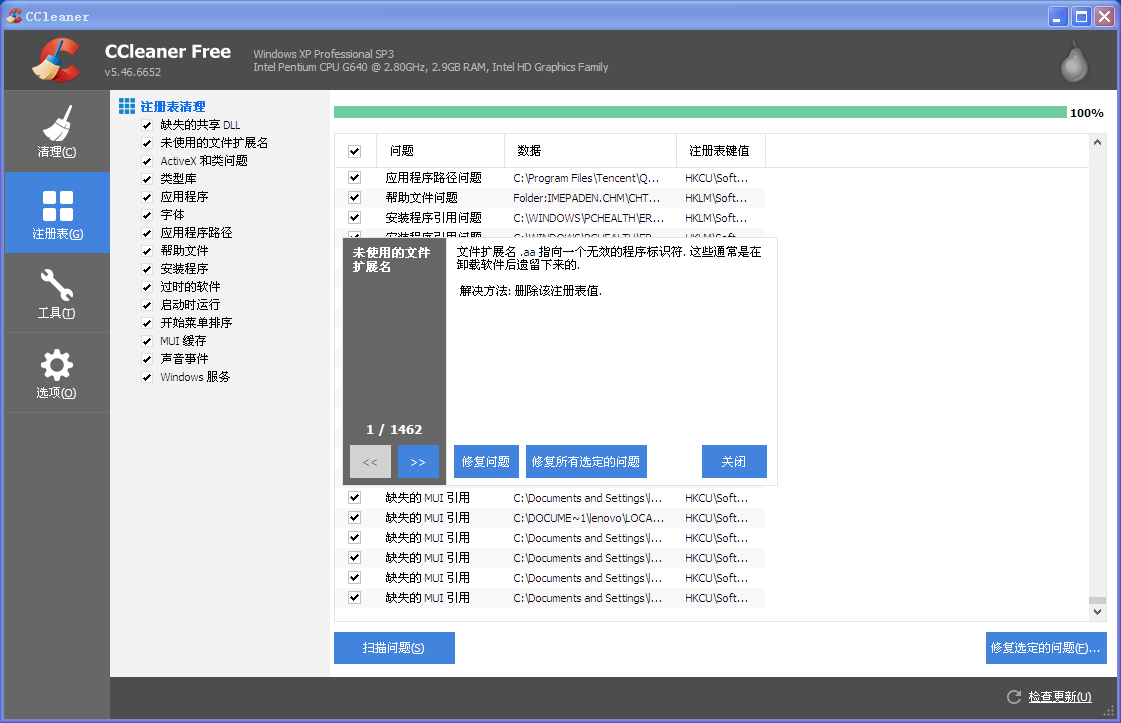Open the 注册表 registry grid section
The width and height of the screenshot is (1121, 723).
click(x=57, y=212)
